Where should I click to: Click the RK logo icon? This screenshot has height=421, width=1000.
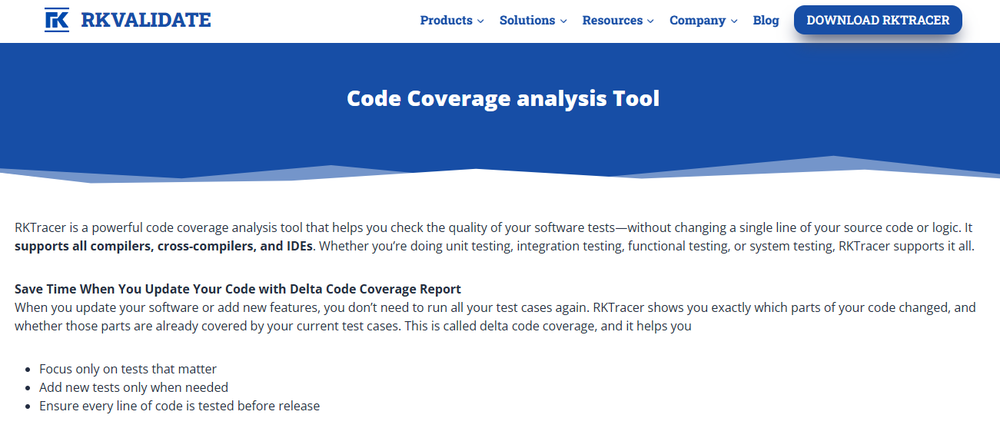[x=57, y=20]
